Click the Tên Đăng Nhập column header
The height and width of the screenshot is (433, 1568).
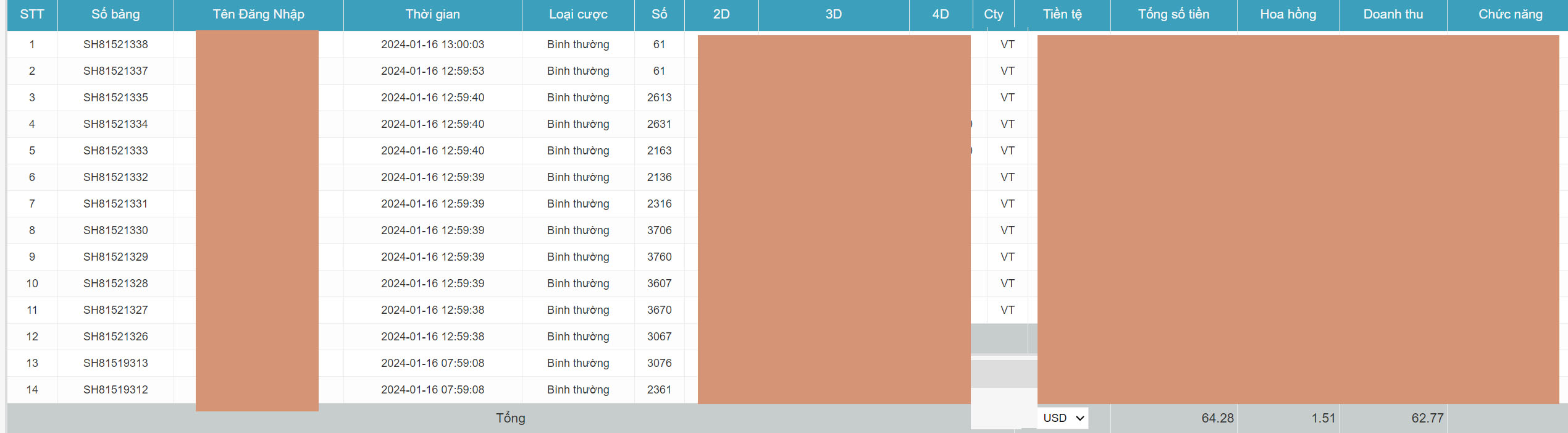tap(258, 14)
